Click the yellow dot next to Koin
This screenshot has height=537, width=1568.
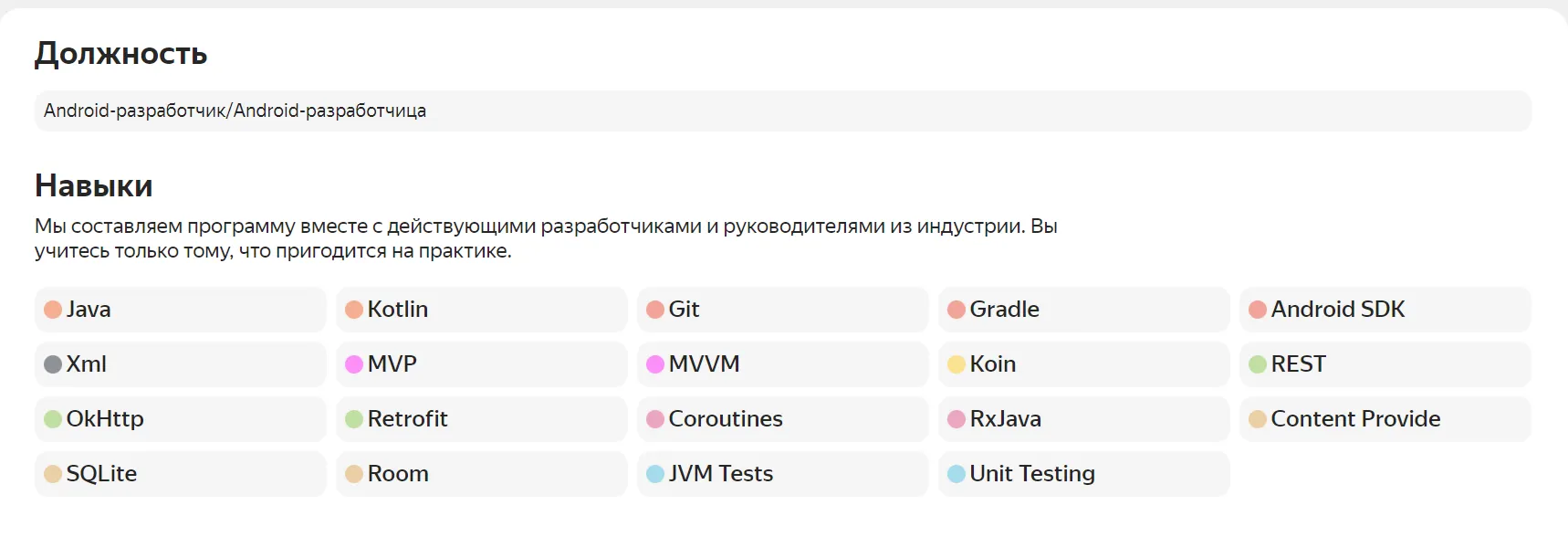pyautogui.click(x=956, y=364)
